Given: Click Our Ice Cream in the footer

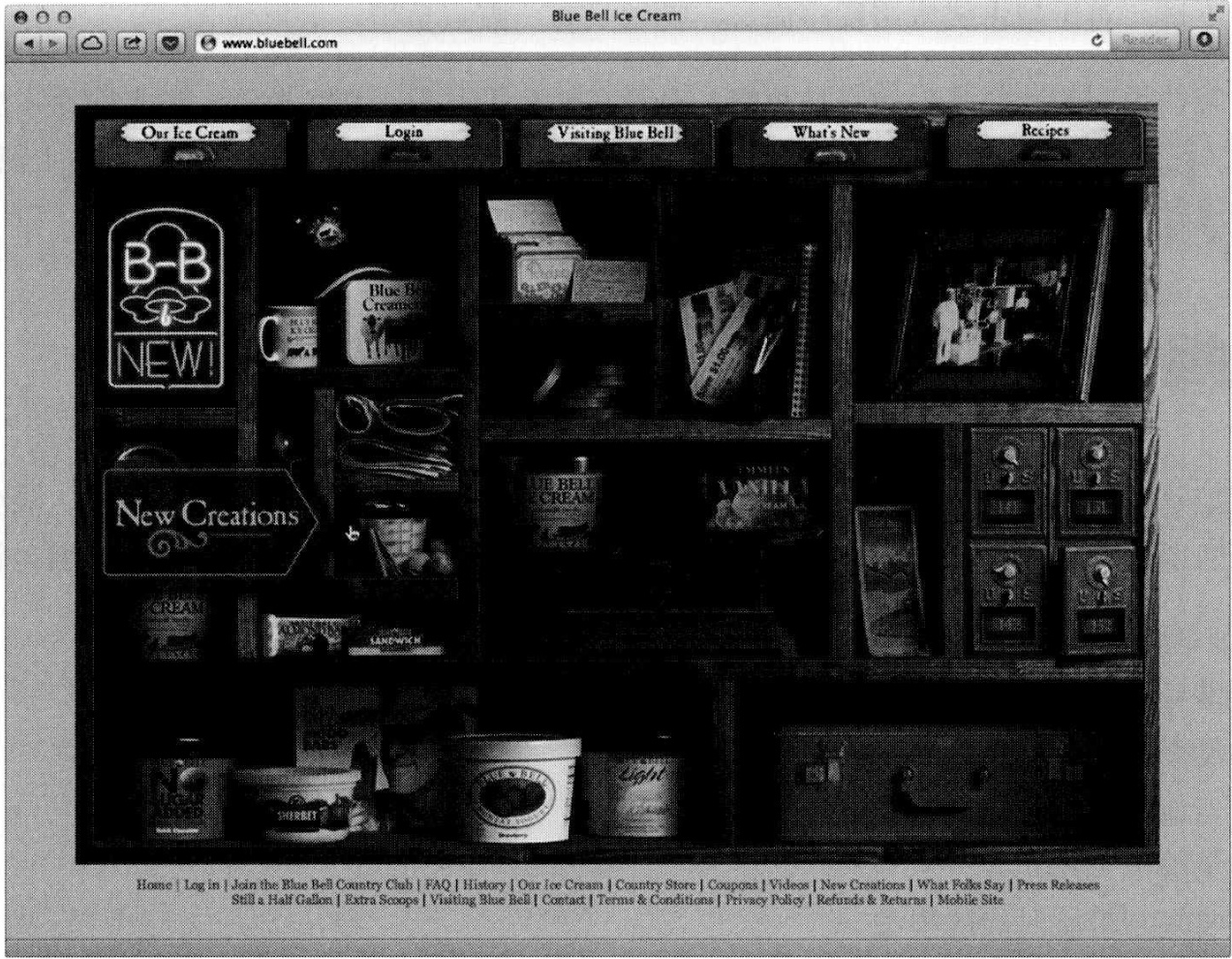Looking at the screenshot, I should 560,884.
